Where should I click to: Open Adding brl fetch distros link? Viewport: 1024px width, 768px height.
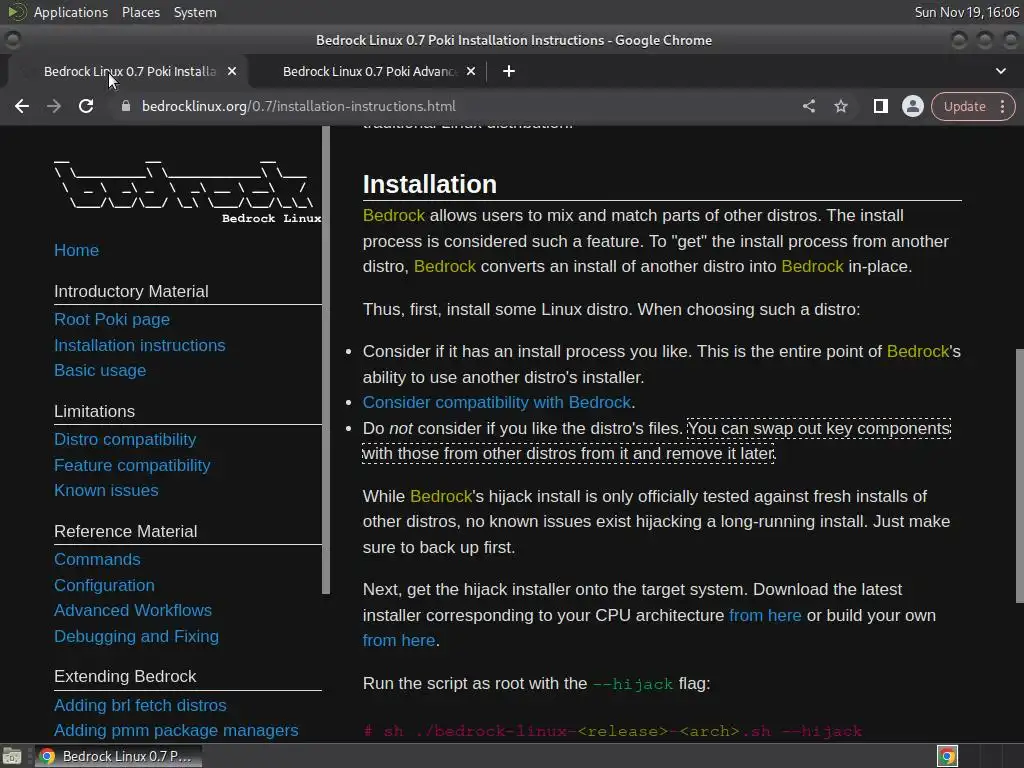(x=140, y=705)
